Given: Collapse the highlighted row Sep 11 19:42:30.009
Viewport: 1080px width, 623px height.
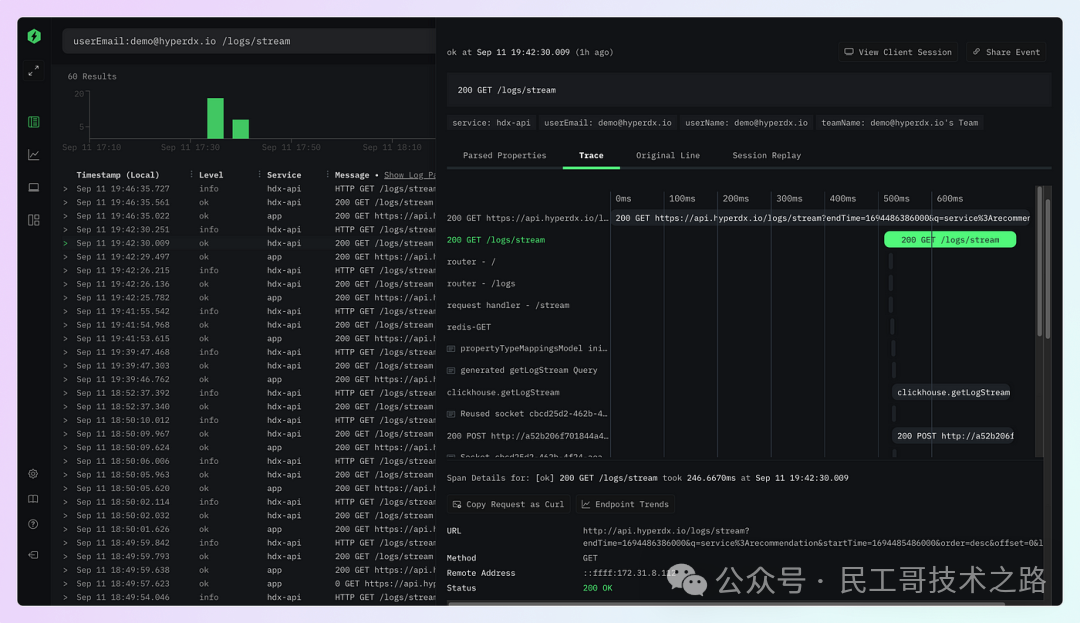Looking at the screenshot, I should [65, 243].
